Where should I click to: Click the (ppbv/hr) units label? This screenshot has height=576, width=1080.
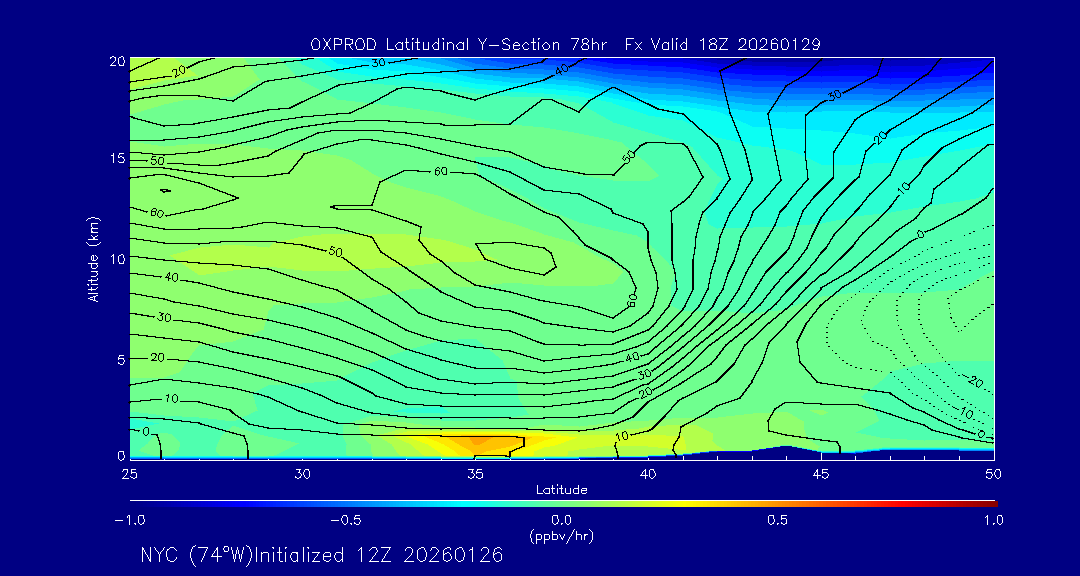561,536
